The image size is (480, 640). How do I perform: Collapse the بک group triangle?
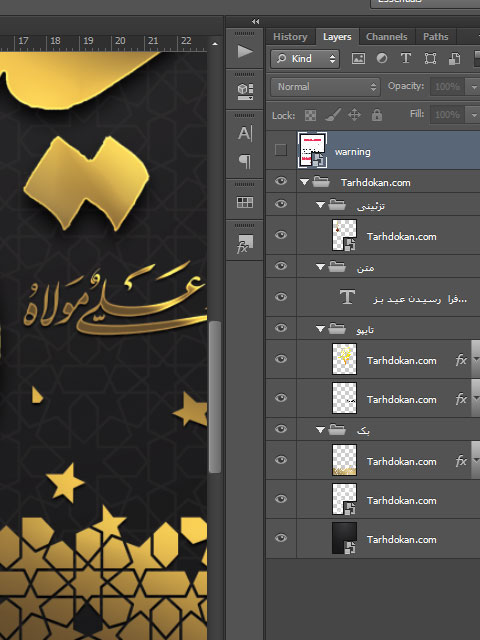click(x=320, y=430)
